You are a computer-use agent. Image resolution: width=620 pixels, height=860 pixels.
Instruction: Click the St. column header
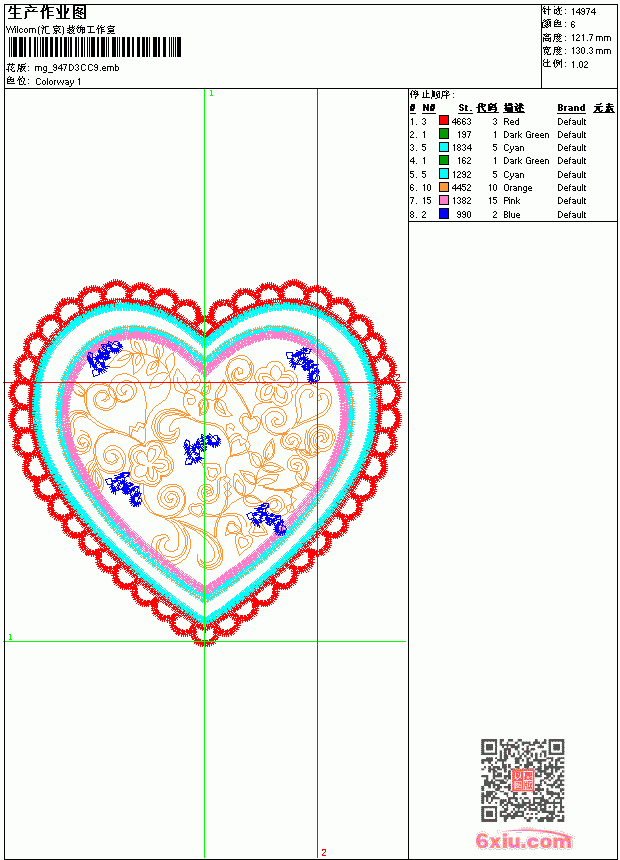(465, 108)
